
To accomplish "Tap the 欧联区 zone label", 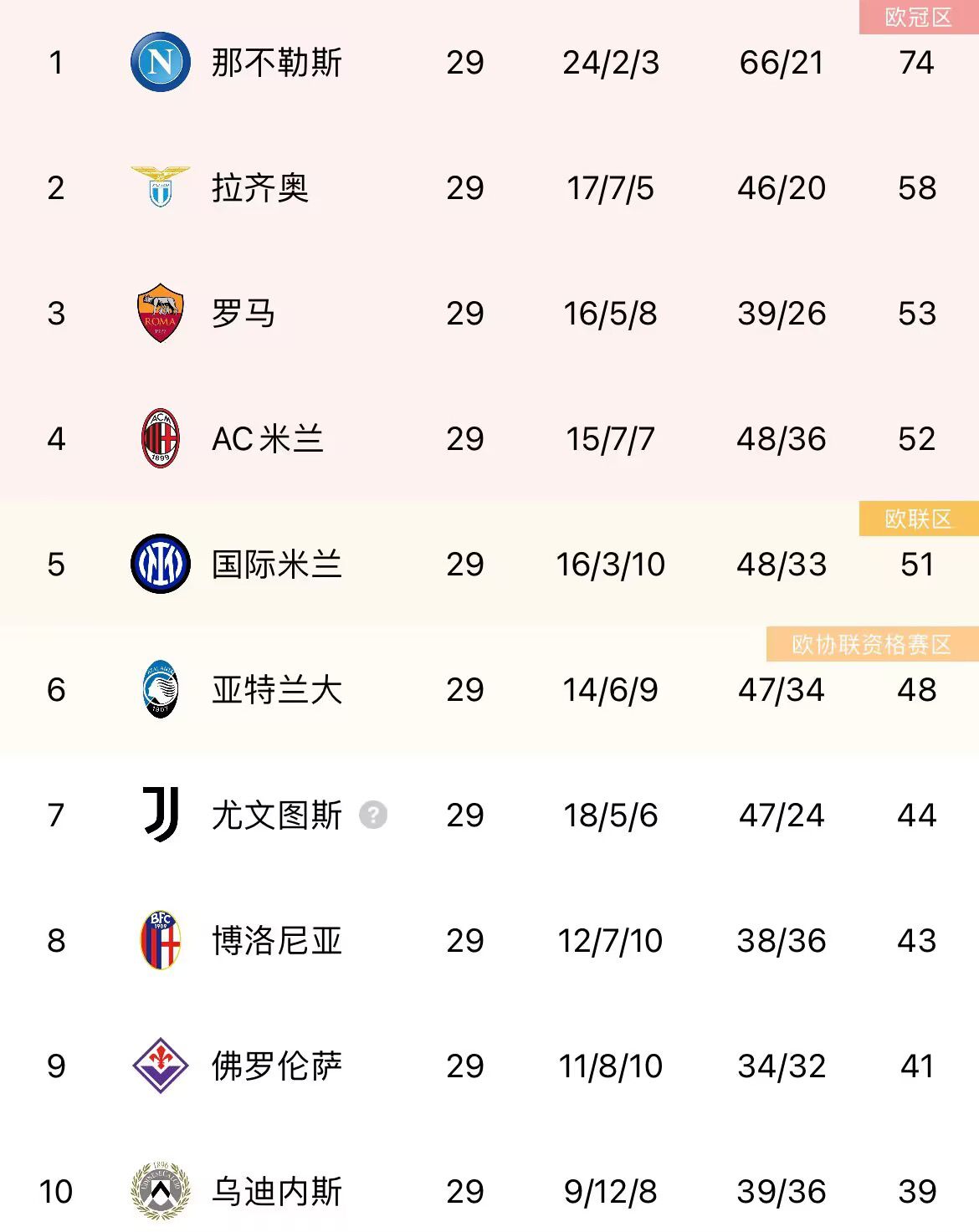I will [918, 519].
